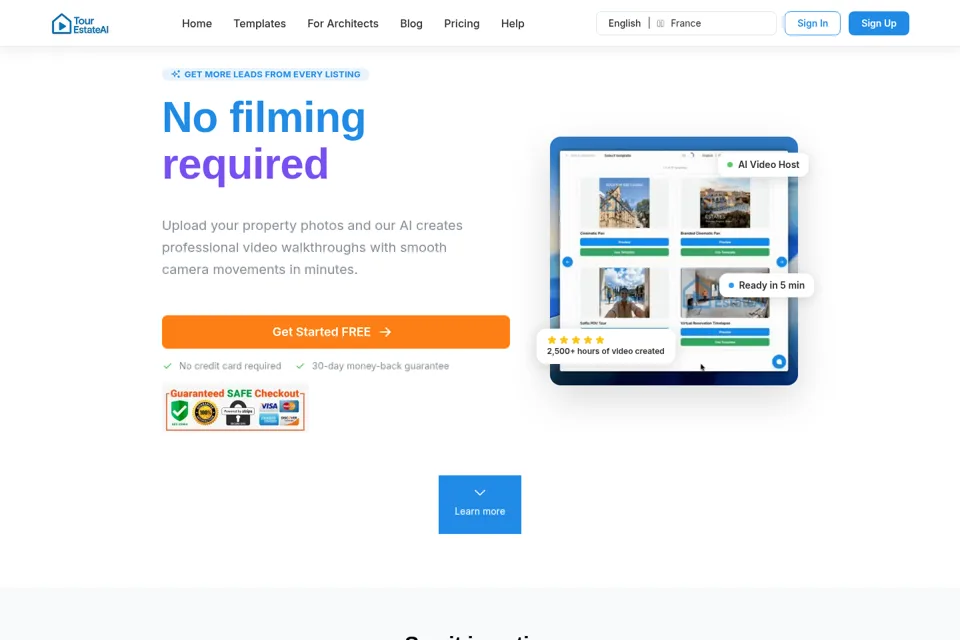The image size is (960, 640).
Task: Open the chat bubble icon in the preview
Action: tap(779, 361)
